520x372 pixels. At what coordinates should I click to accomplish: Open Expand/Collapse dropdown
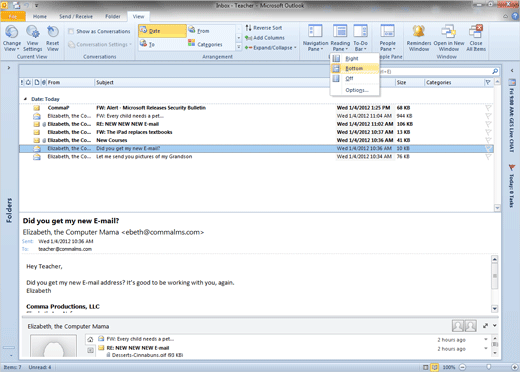click(x=270, y=48)
